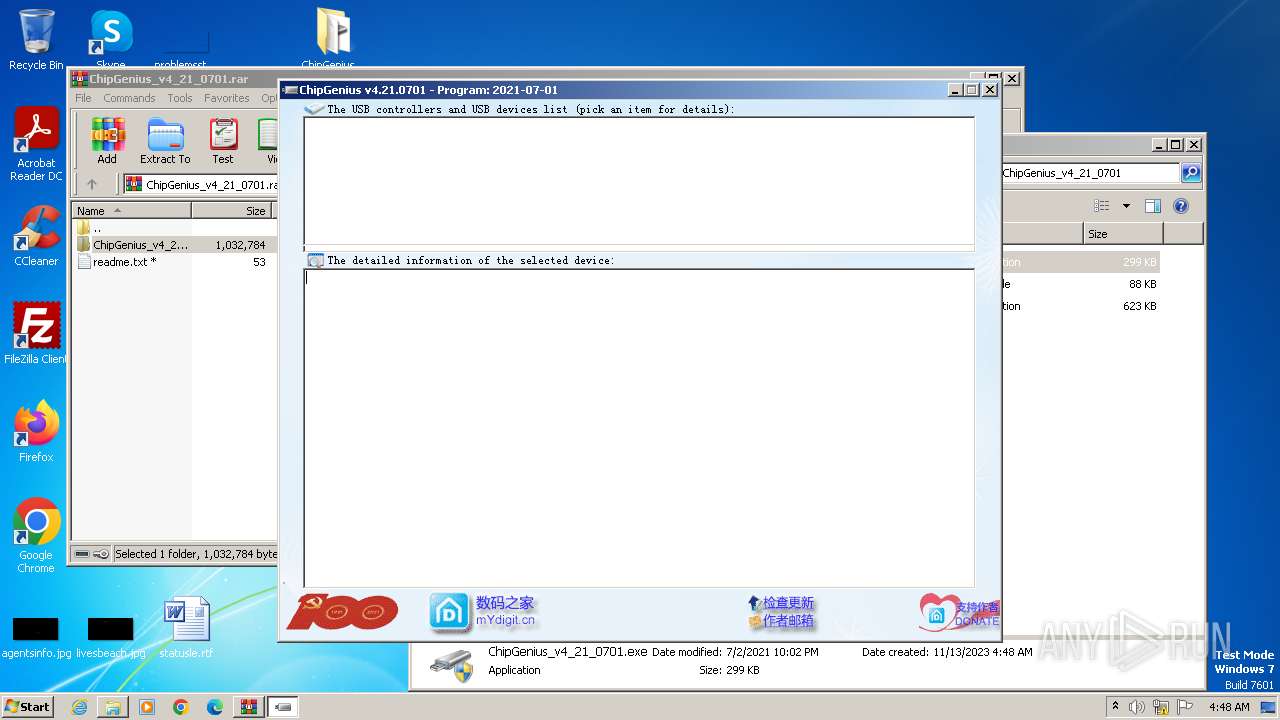Click the Start button
Viewport: 1280px width, 720px height.
(28, 706)
